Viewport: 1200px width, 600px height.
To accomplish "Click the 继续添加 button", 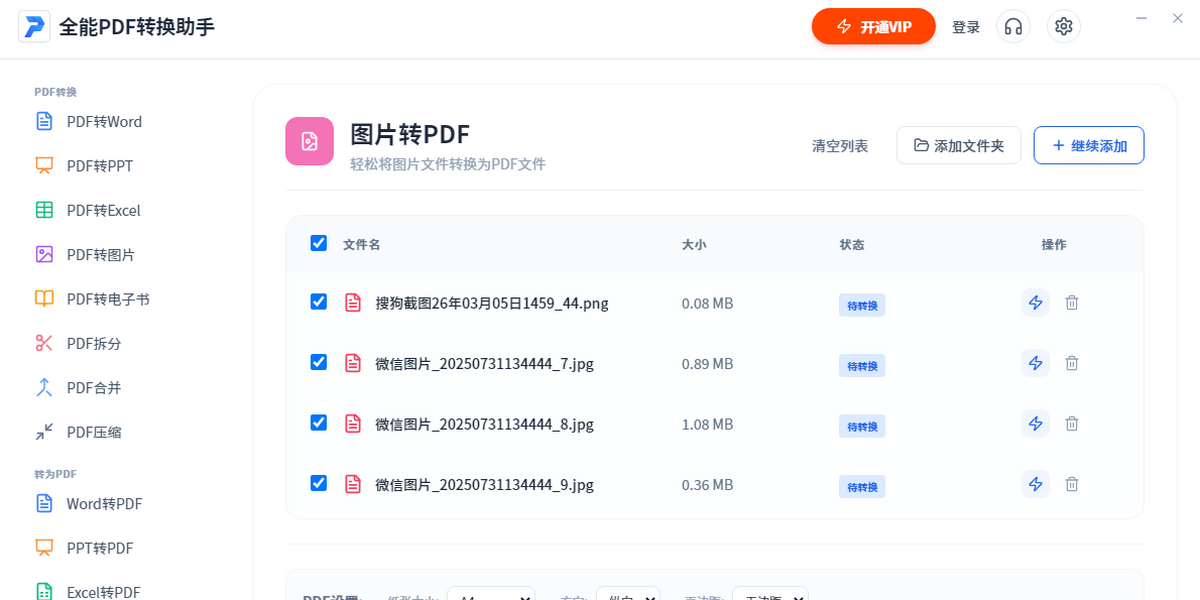I will tap(1089, 145).
